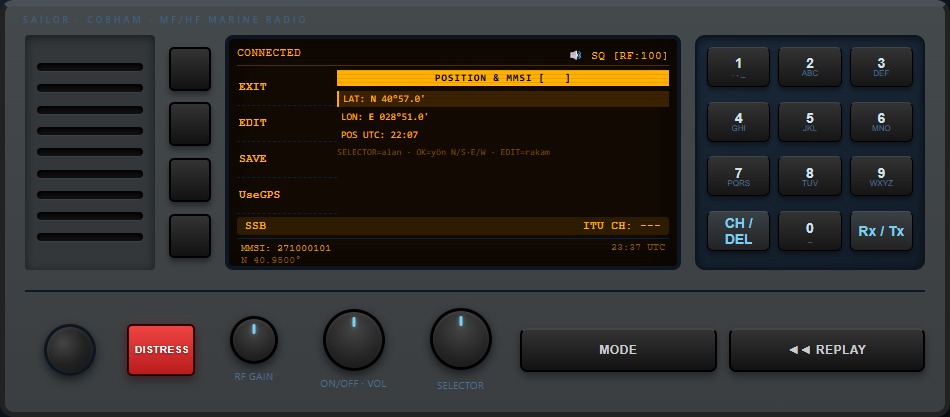Select the LAT field on the display

point(503,99)
